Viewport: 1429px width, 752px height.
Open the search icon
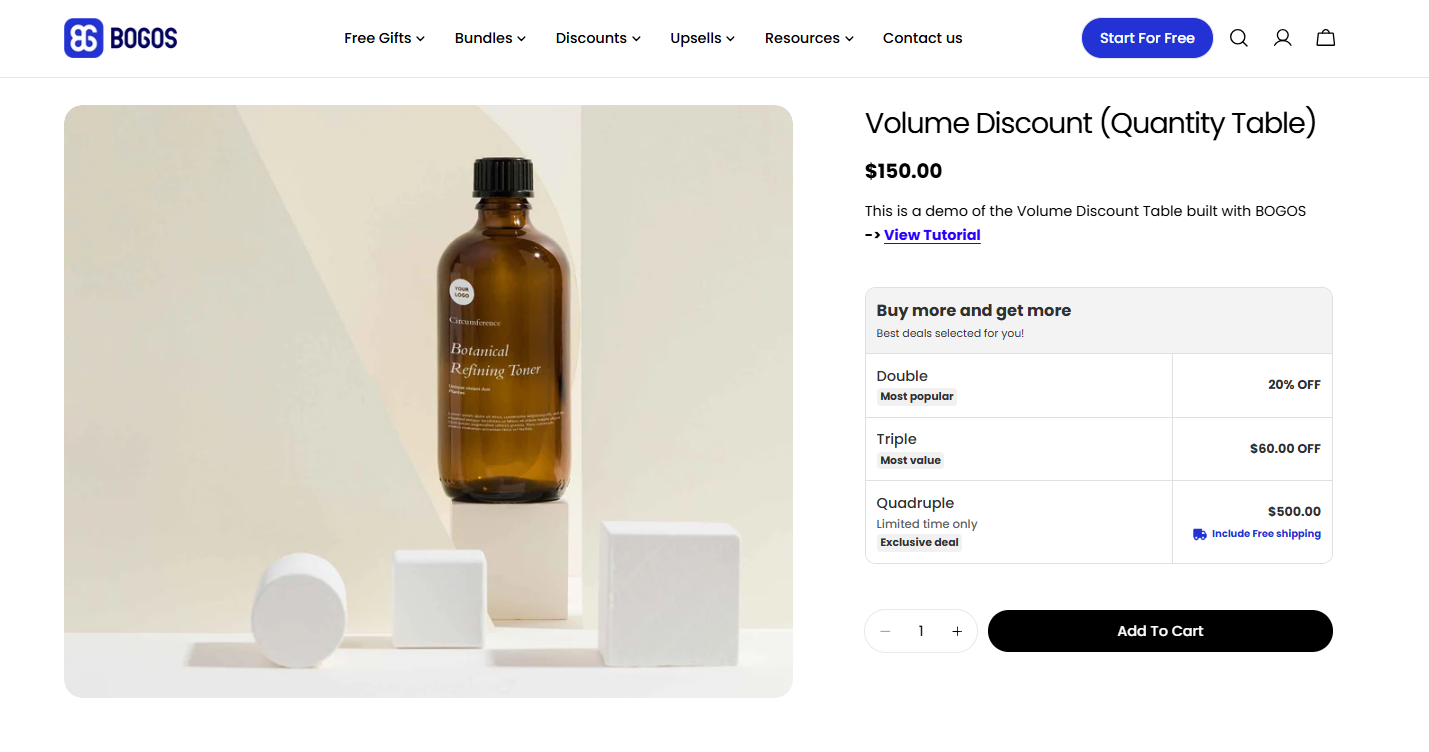point(1238,37)
